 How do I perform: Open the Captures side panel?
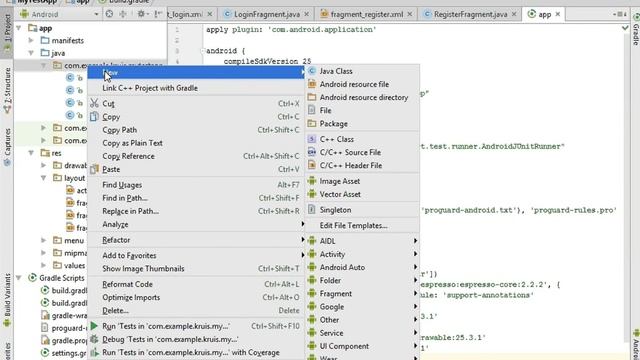[7, 147]
